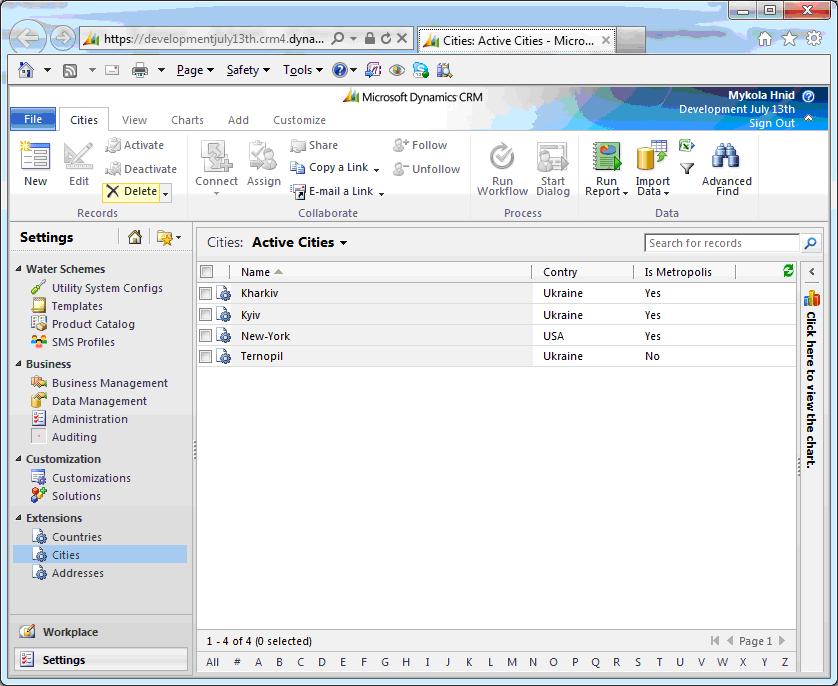838x686 pixels.
Task: Open help question mark icon
Action: pos(808,96)
